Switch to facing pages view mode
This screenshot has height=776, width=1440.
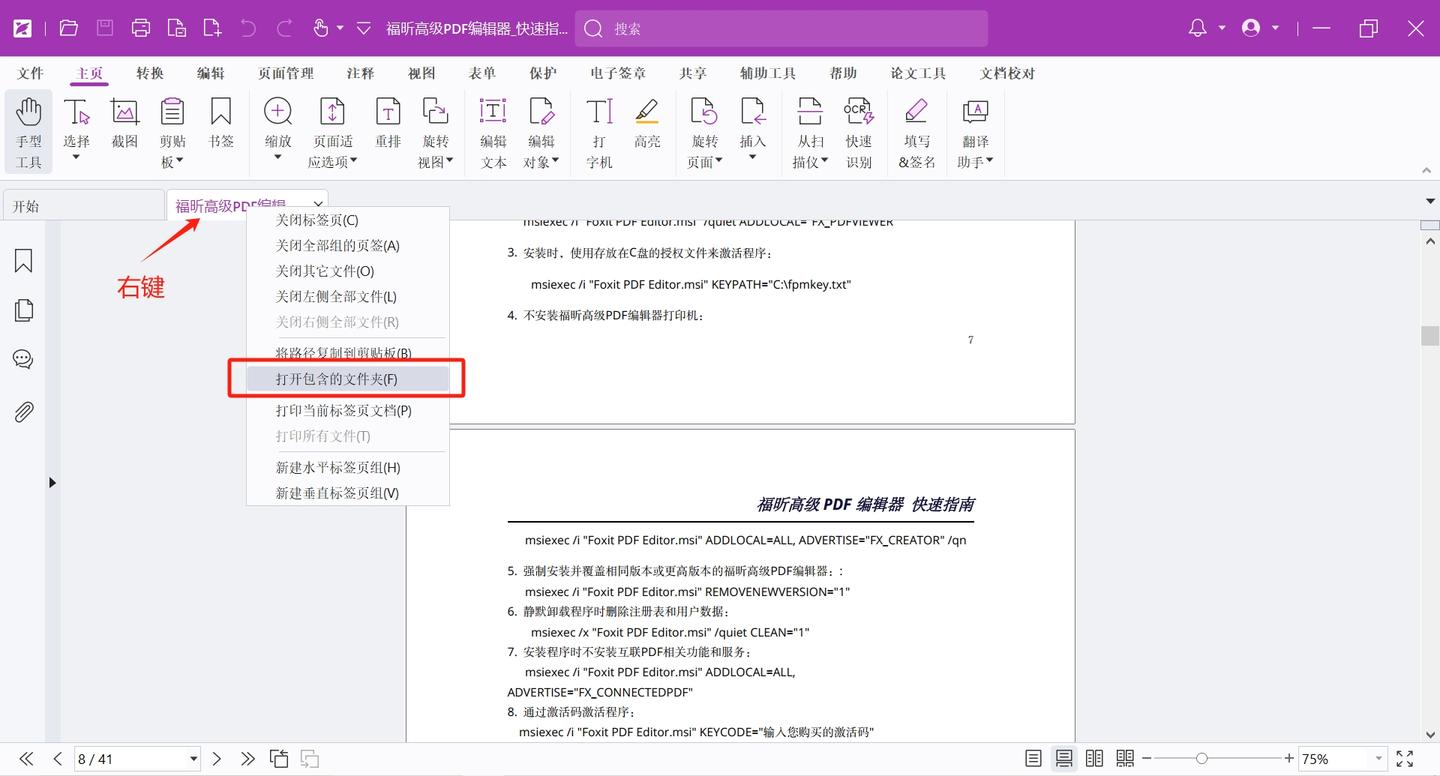coord(1095,759)
